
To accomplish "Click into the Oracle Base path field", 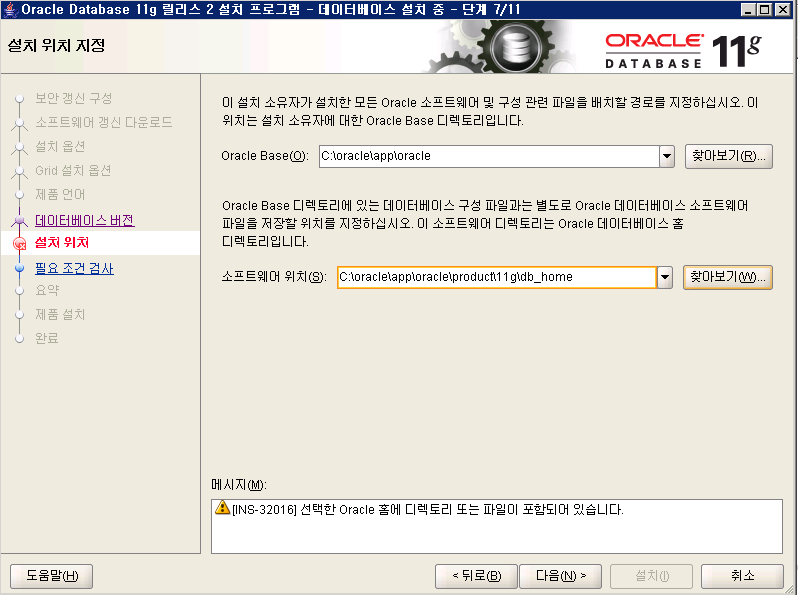I will [489, 156].
